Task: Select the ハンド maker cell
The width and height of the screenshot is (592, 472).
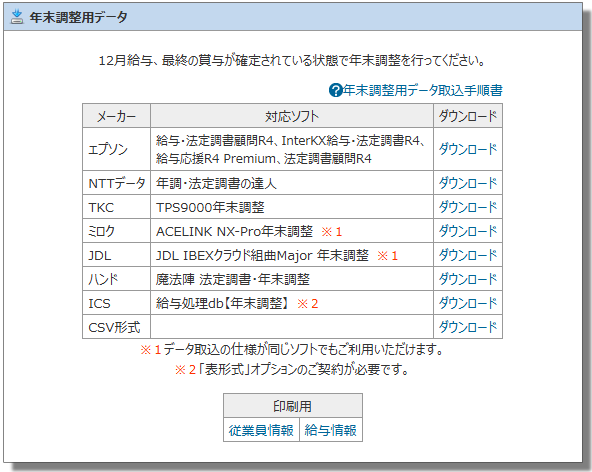Action: pyautogui.click(x=116, y=279)
